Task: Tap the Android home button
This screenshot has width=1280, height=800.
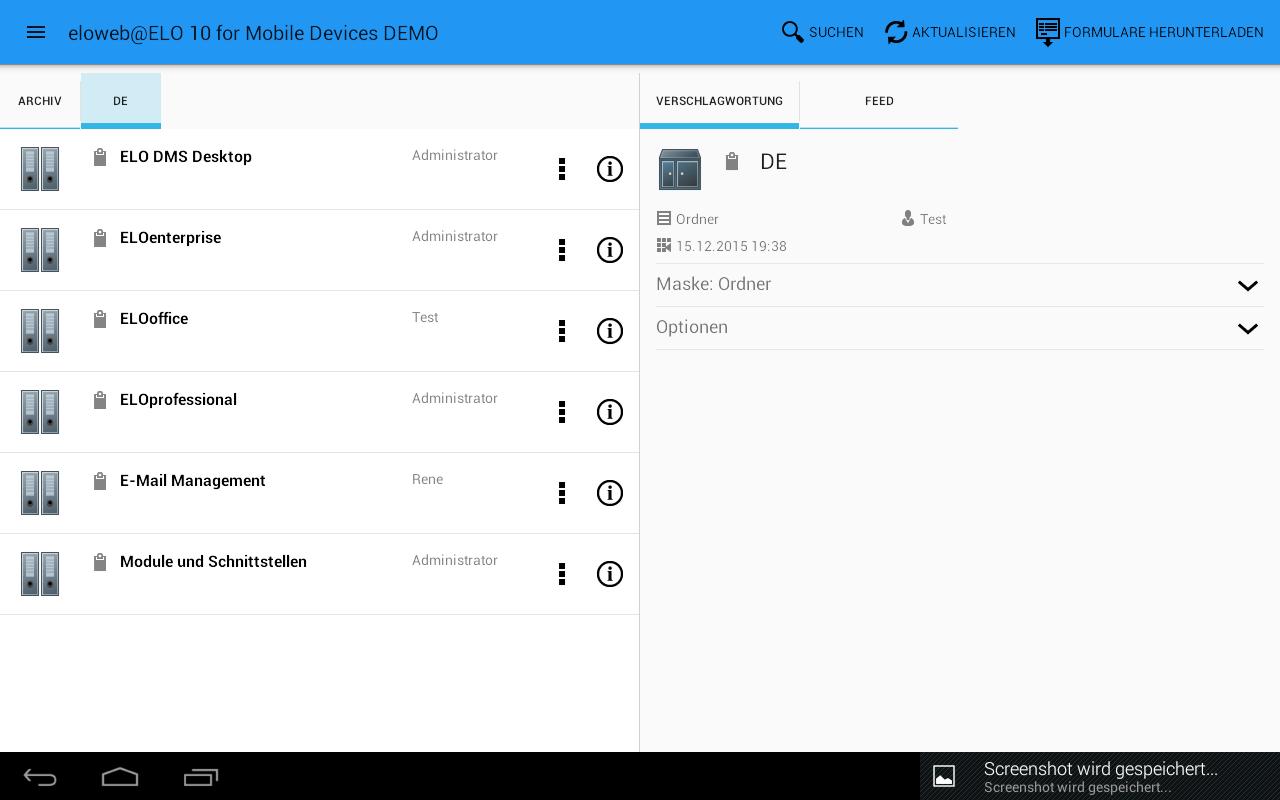Action: [x=120, y=777]
